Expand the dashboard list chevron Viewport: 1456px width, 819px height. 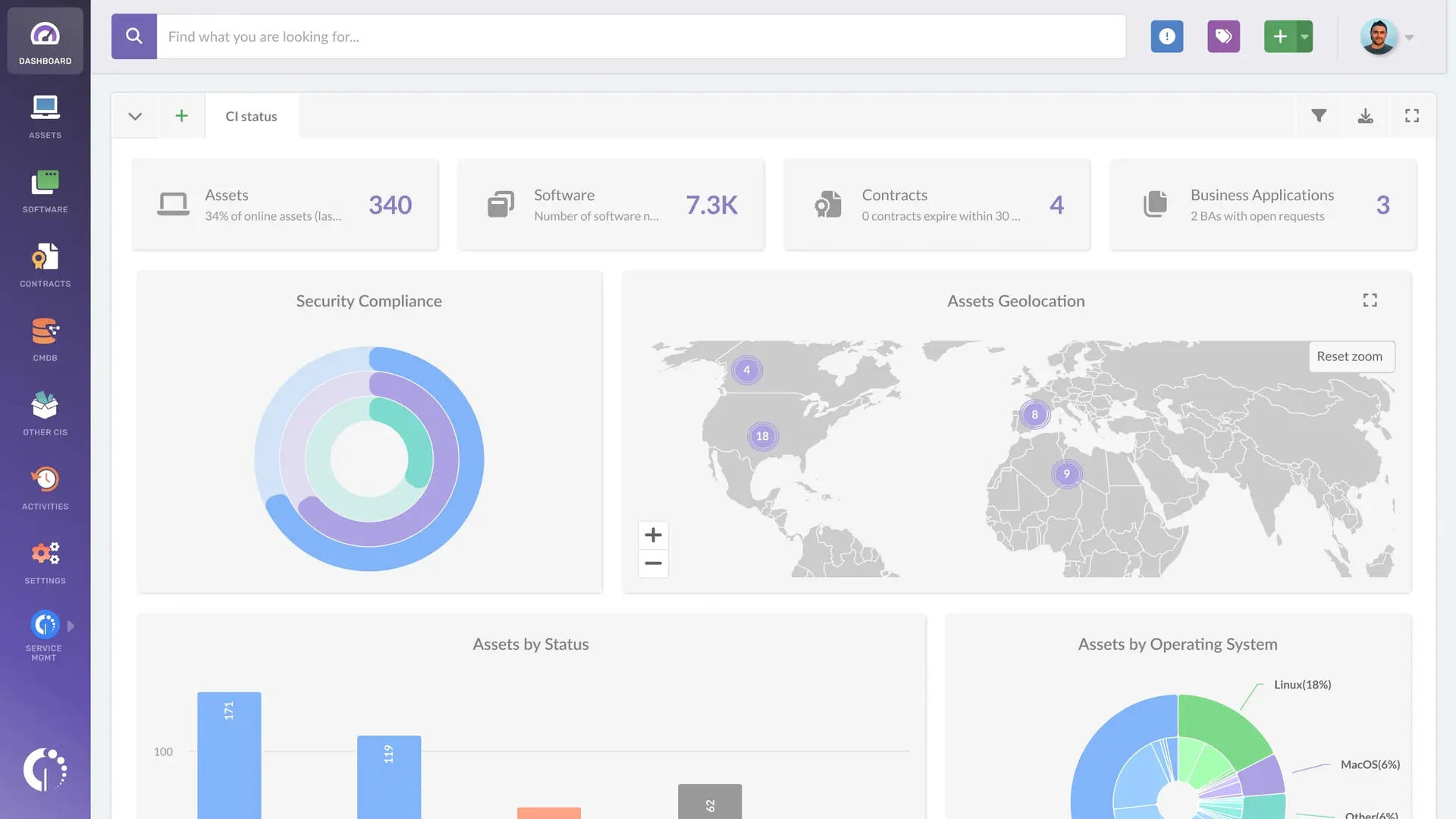[x=135, y=116]
